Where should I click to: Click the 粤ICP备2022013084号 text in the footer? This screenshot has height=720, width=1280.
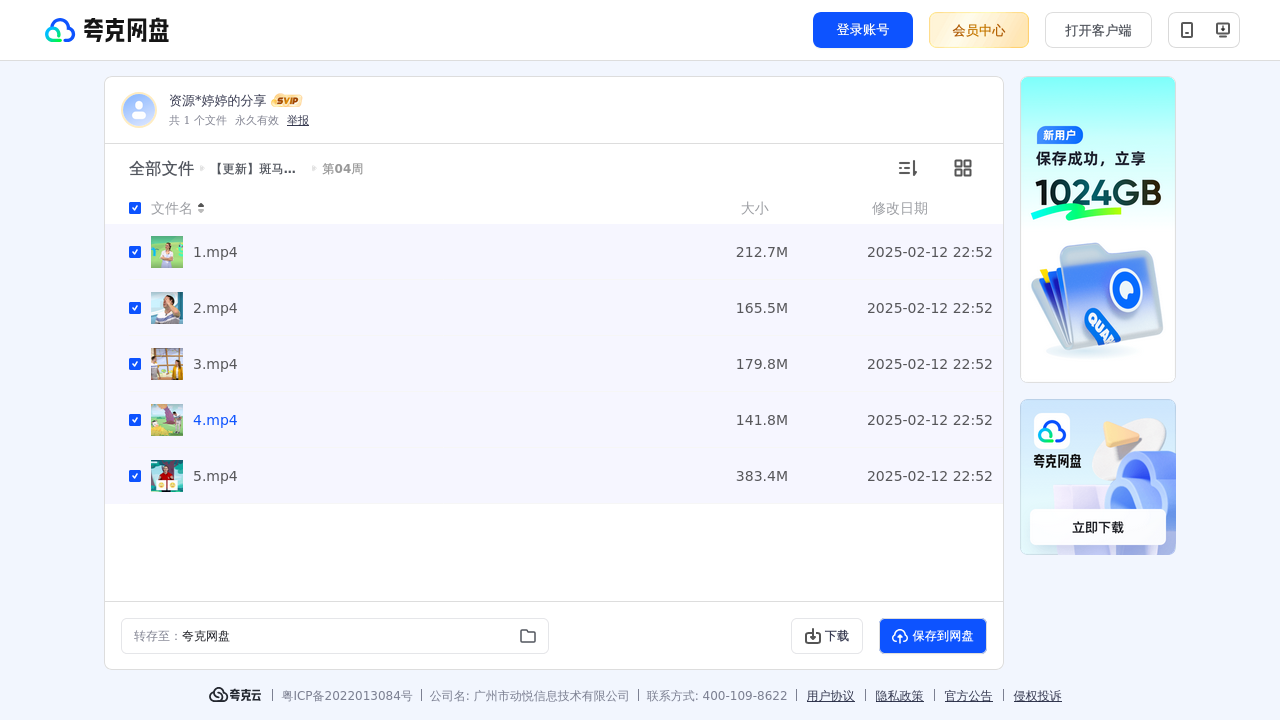347,696
